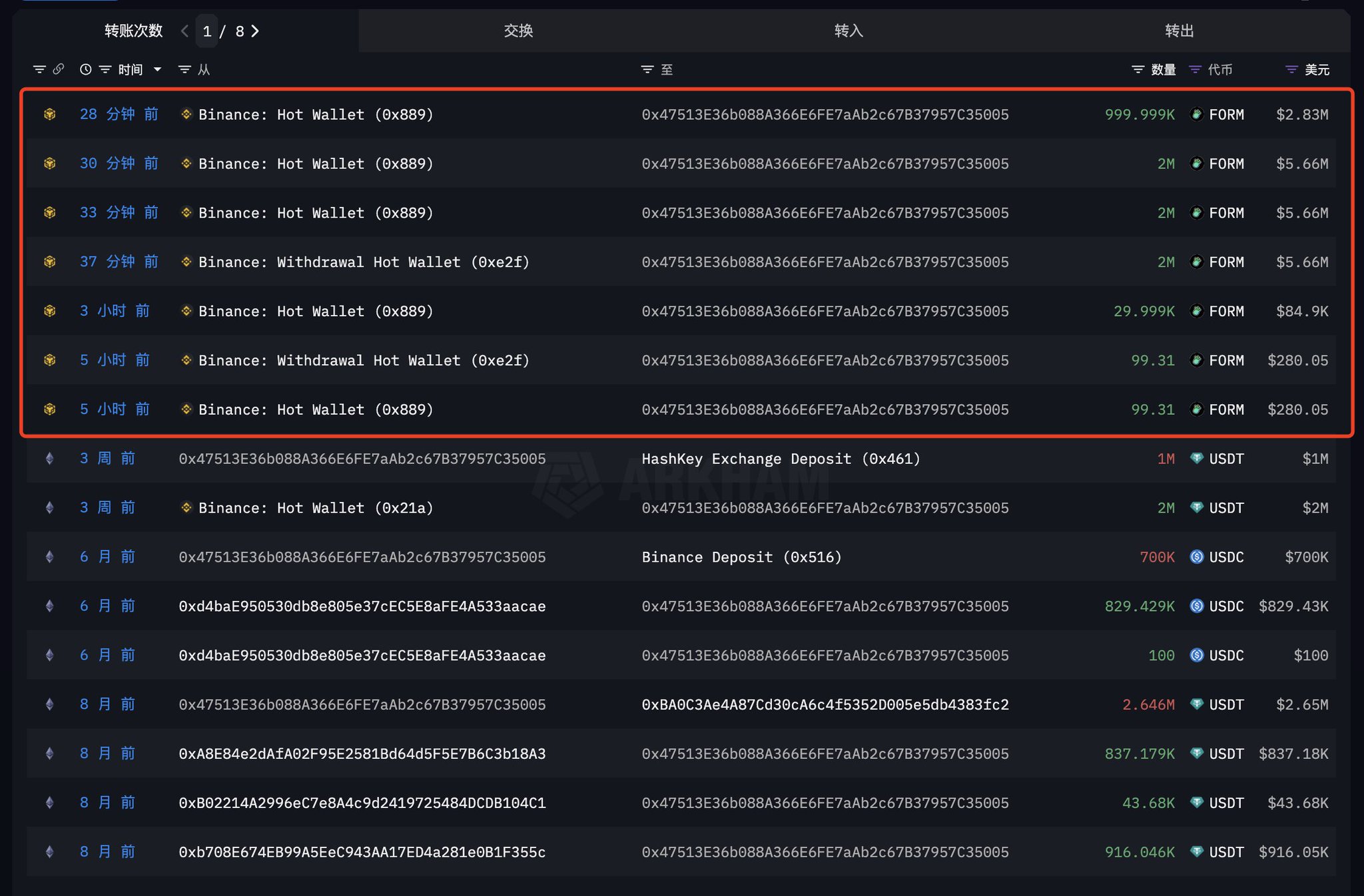Viewport: 1364px width, 896px height.
Task: Open recipient address 0xBA0C3Ae4A87 link
Action: (825, 704)
